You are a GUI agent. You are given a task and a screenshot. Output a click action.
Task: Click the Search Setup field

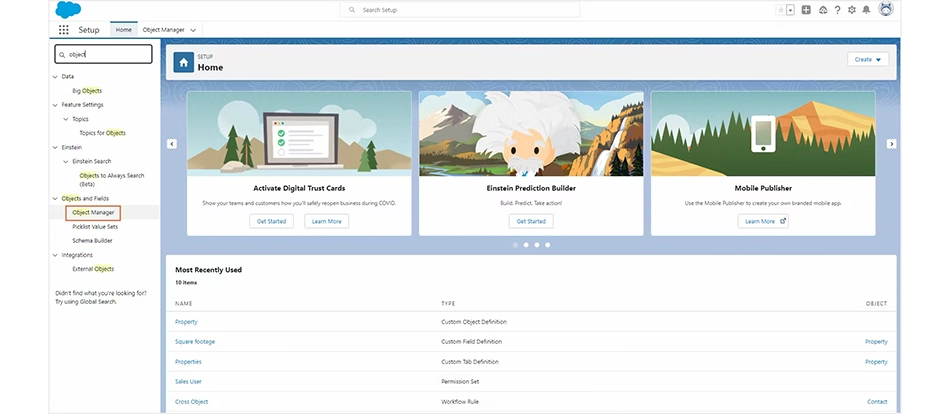coord(460,10)
